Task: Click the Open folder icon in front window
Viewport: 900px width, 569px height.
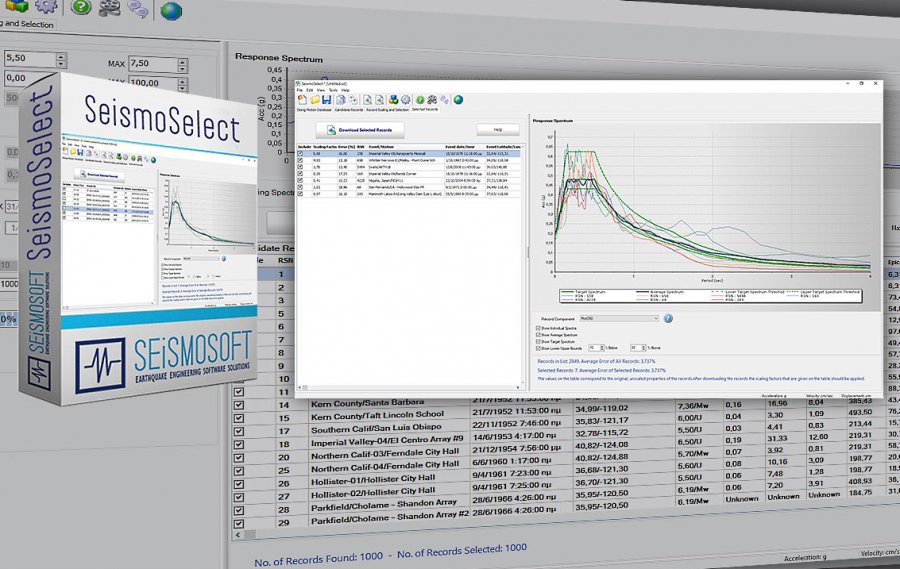Action: (x=315, y=99)
